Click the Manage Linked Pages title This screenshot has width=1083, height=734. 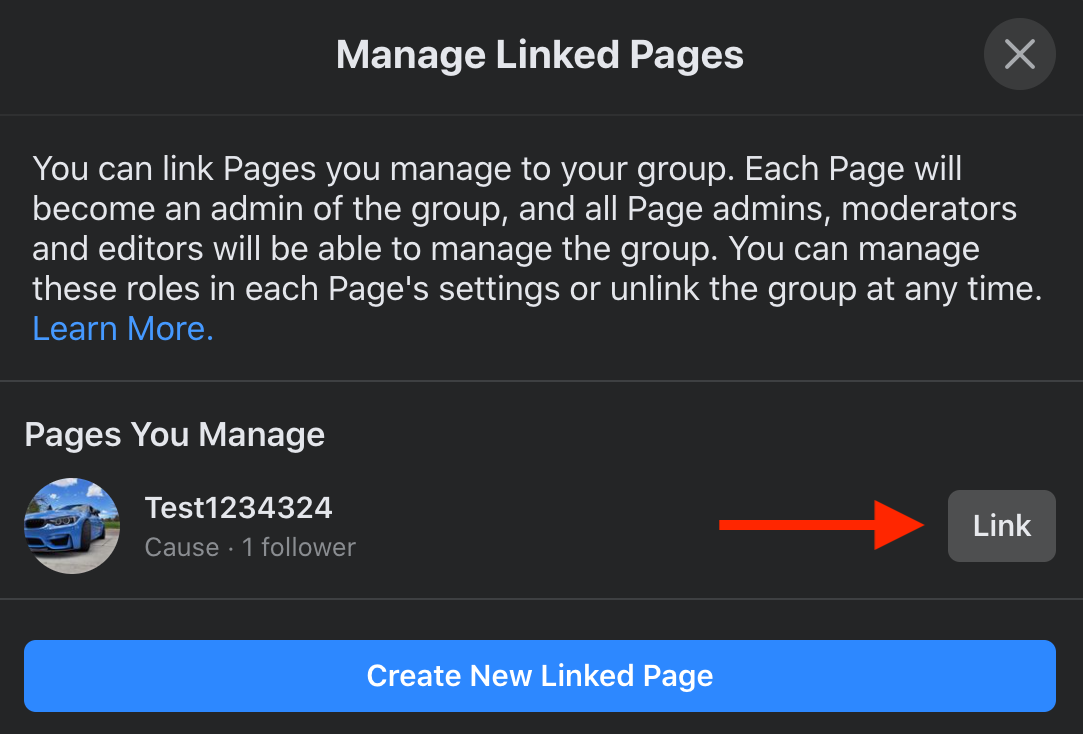point(540,54)
